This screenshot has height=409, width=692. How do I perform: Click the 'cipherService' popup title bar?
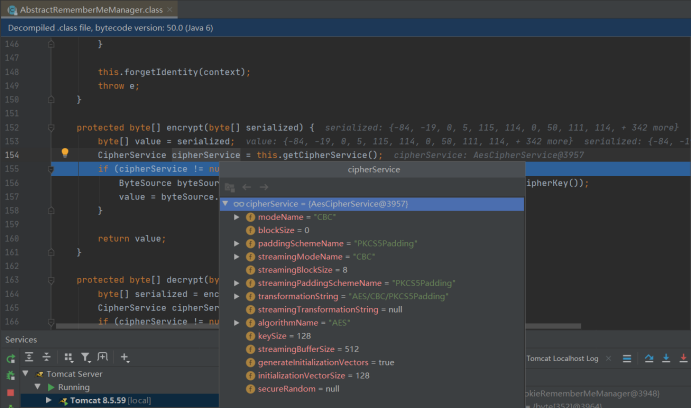pos(373,169)
